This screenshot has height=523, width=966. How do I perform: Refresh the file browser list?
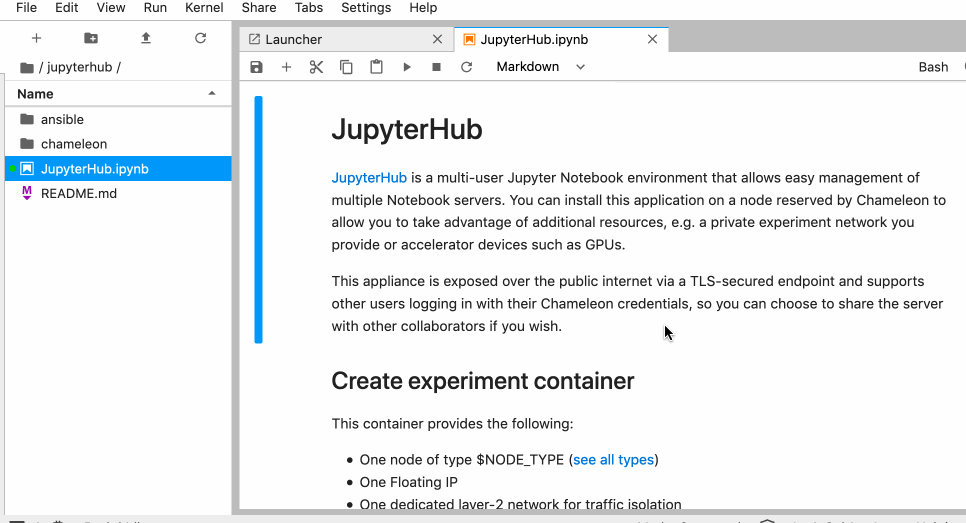(200, 38)
